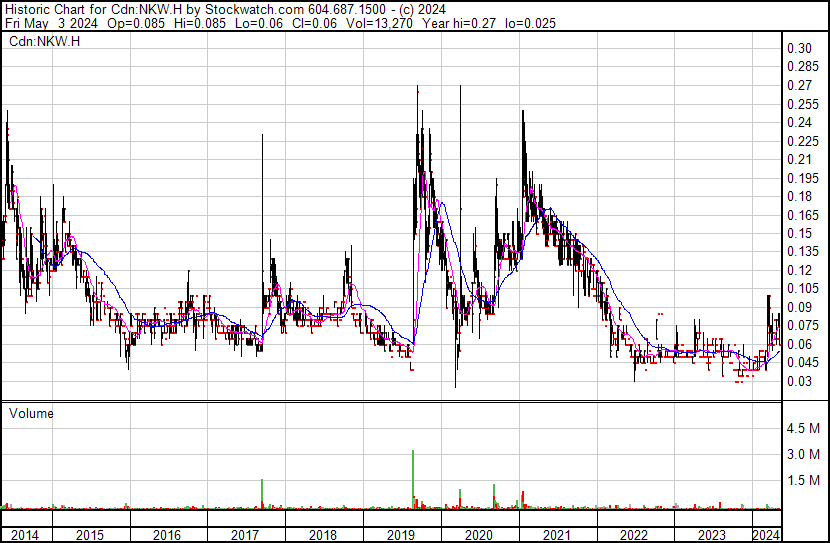Image resolution: width=830 pixels, height=543 pixels.
Task: Click the 0.24 price axis label
Action: click(x=799, y=122)
